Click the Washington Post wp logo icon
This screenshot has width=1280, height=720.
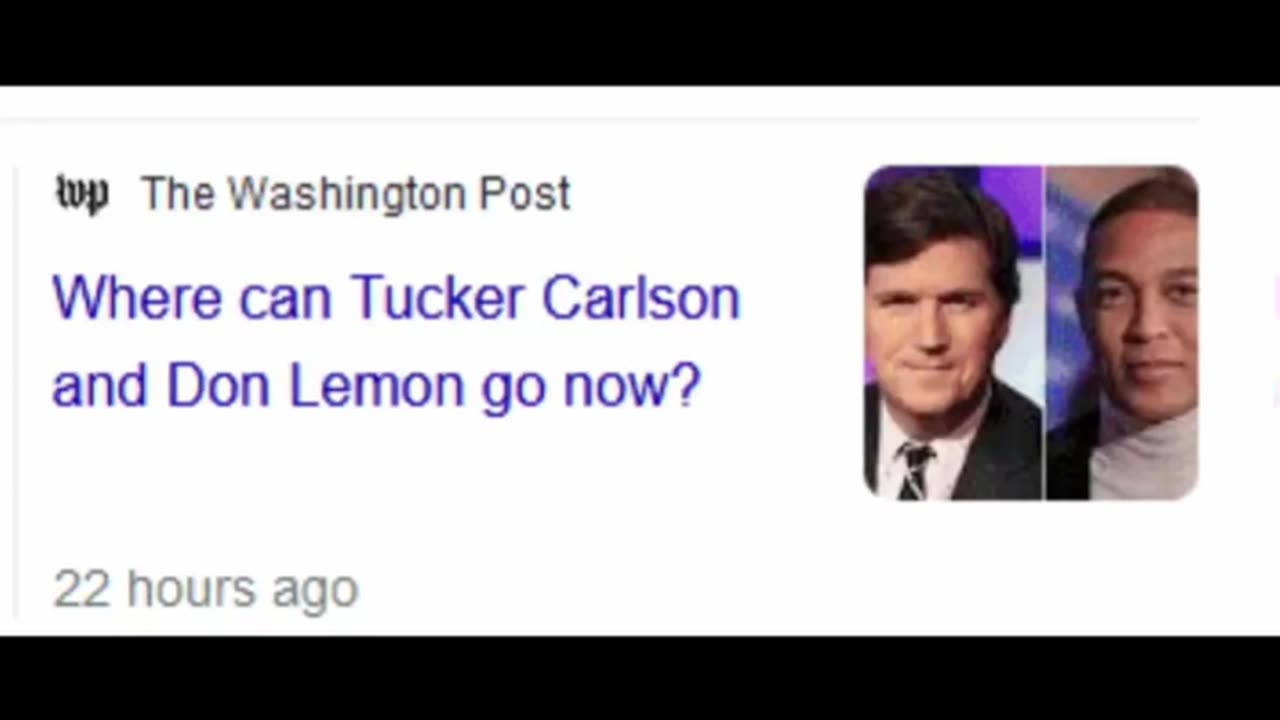coord(81,195)
